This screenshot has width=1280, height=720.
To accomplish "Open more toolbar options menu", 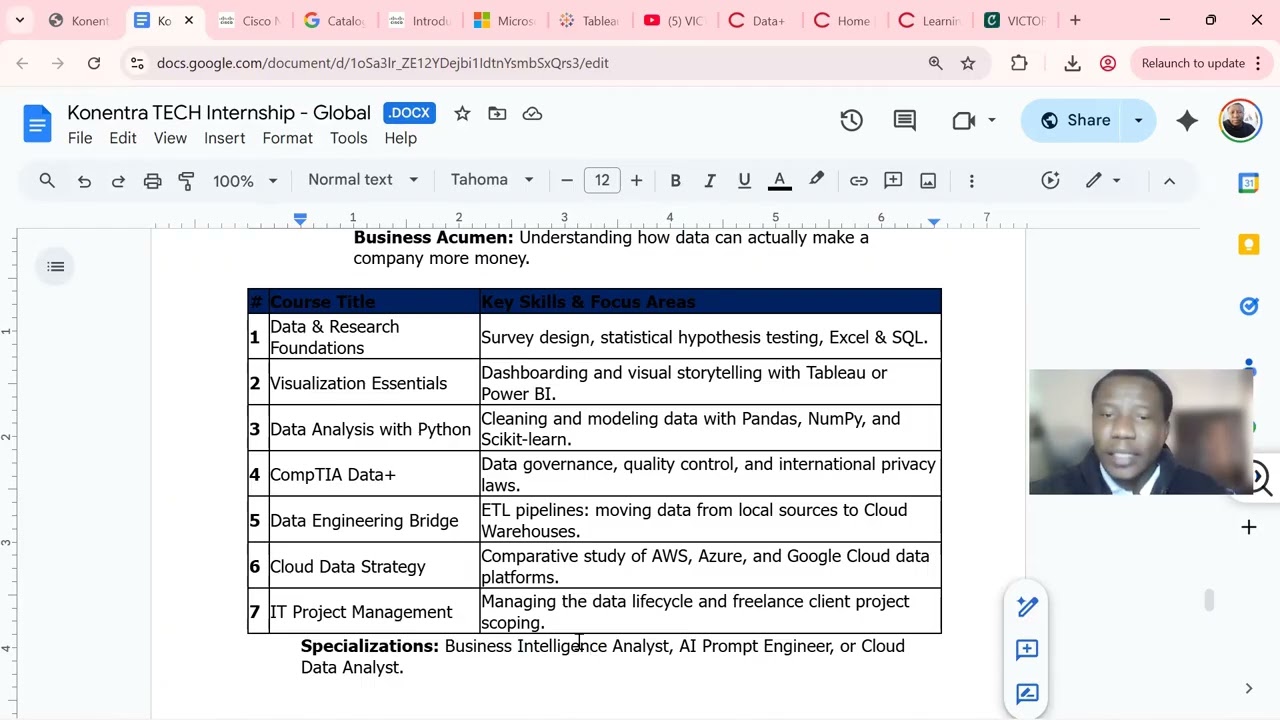I will click(971, 181).
